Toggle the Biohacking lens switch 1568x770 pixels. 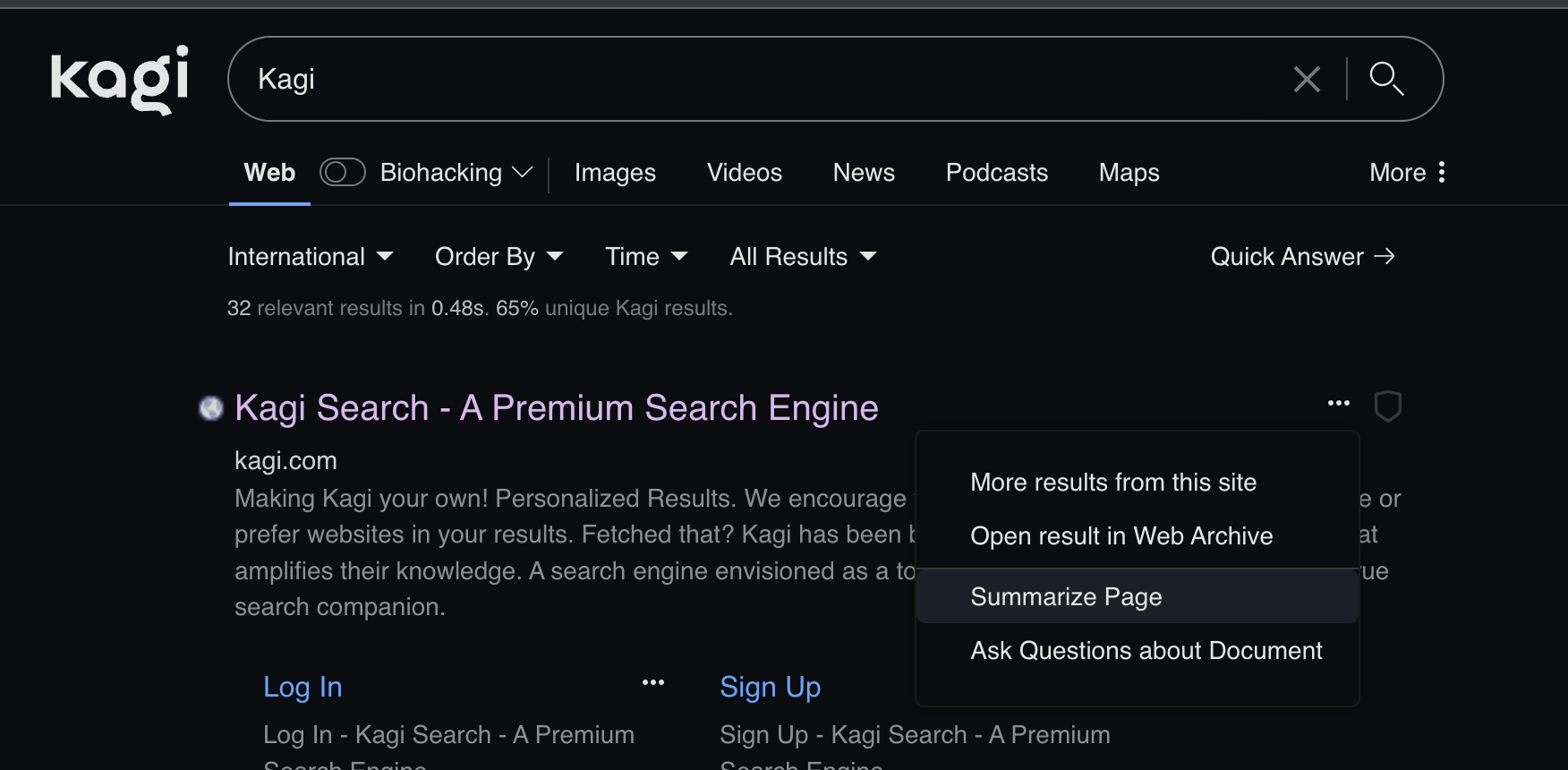click(x=342, y=172)
